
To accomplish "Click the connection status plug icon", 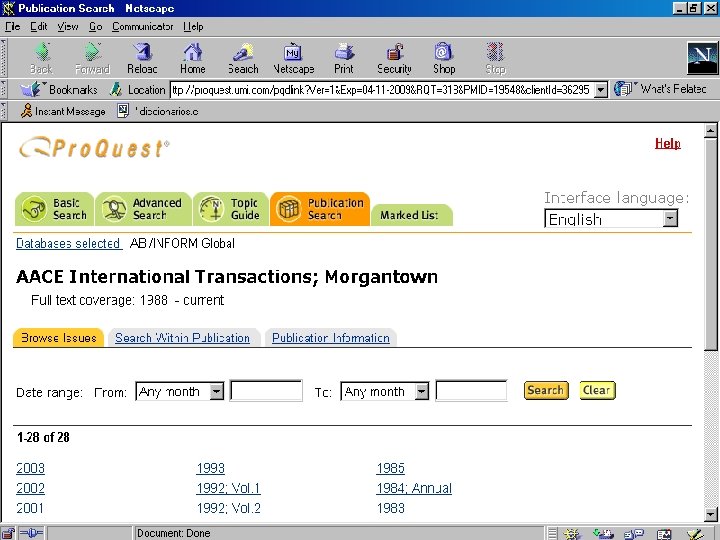I will [31, 533].
